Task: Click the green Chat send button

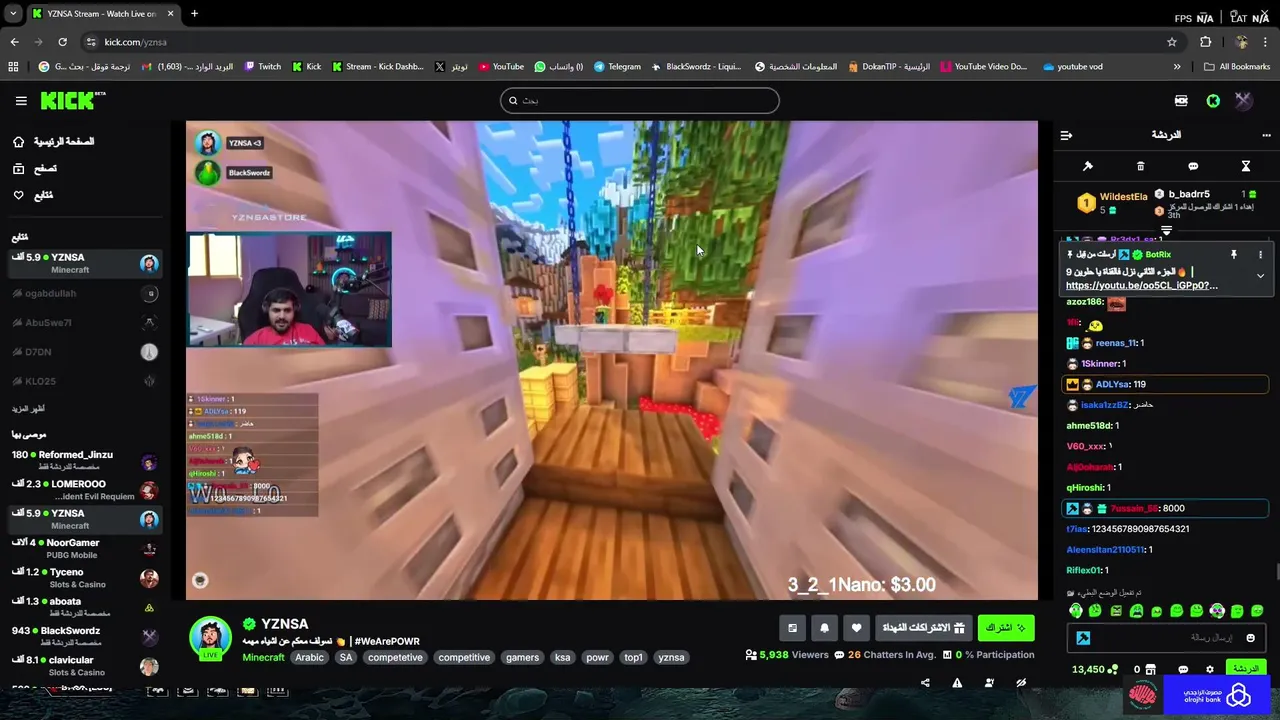Action: click(x=1245, y=669)
